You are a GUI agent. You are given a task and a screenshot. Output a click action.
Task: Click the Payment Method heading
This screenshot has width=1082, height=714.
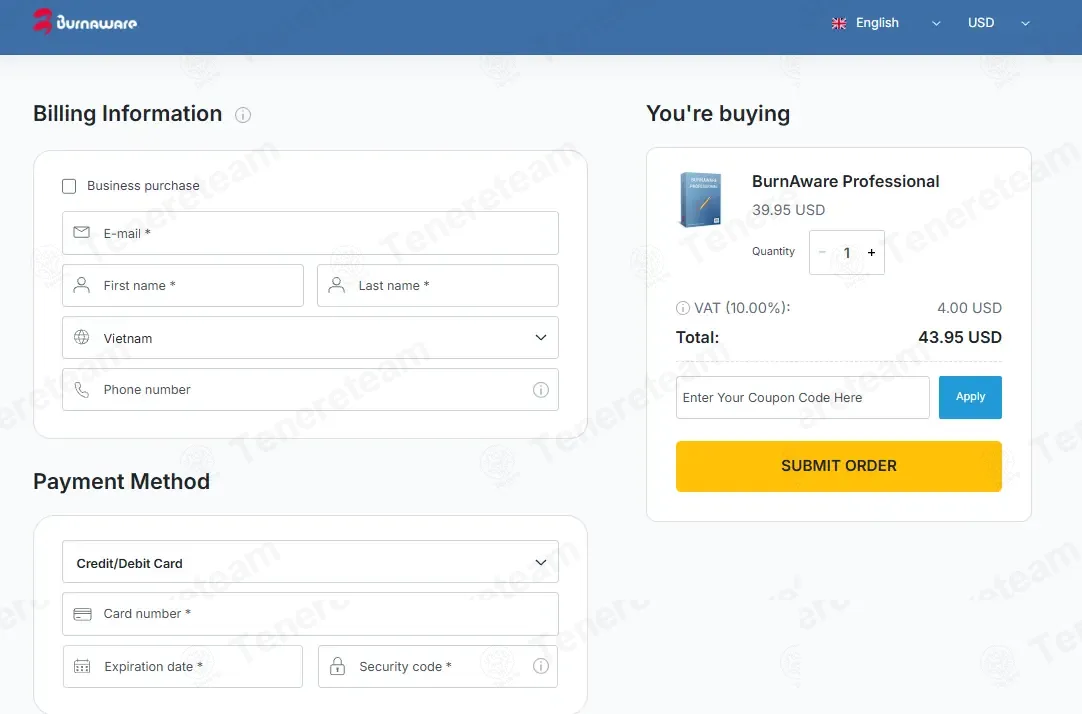(x=121, y=481)
